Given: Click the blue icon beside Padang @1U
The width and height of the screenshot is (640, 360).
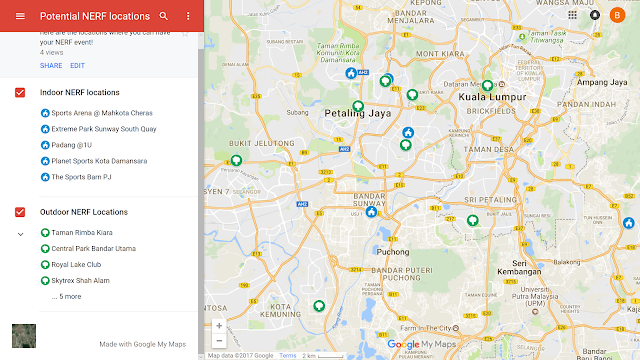Looking at the screenshot, I should 45,145.
